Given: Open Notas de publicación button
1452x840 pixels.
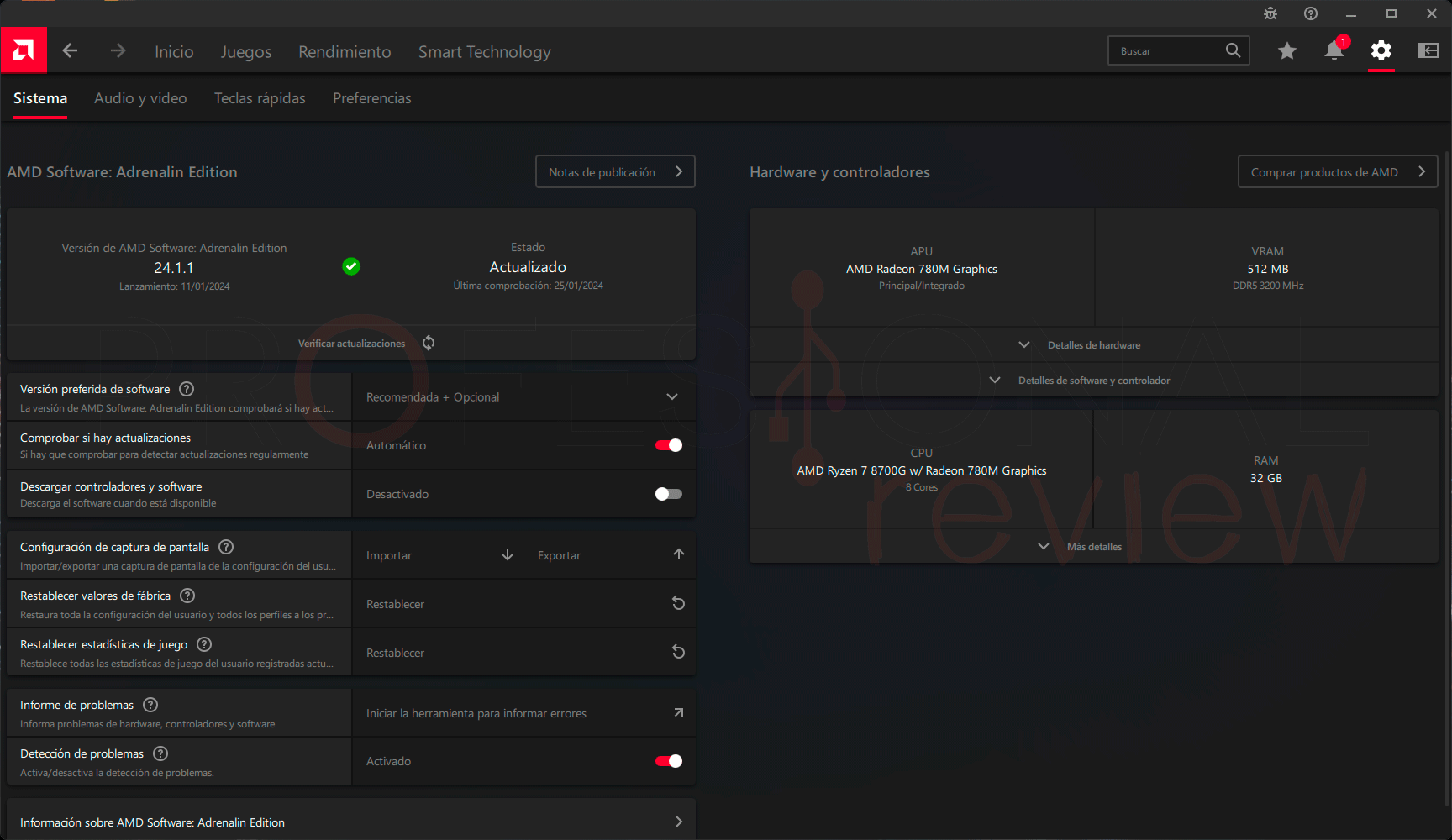Looking at the screenshot, I should 615,171.
